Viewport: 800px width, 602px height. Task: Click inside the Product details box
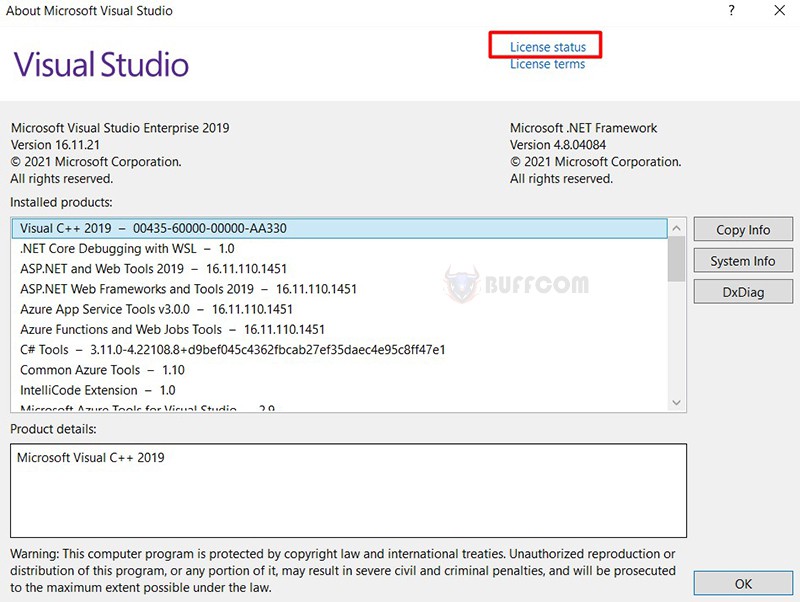350,490
